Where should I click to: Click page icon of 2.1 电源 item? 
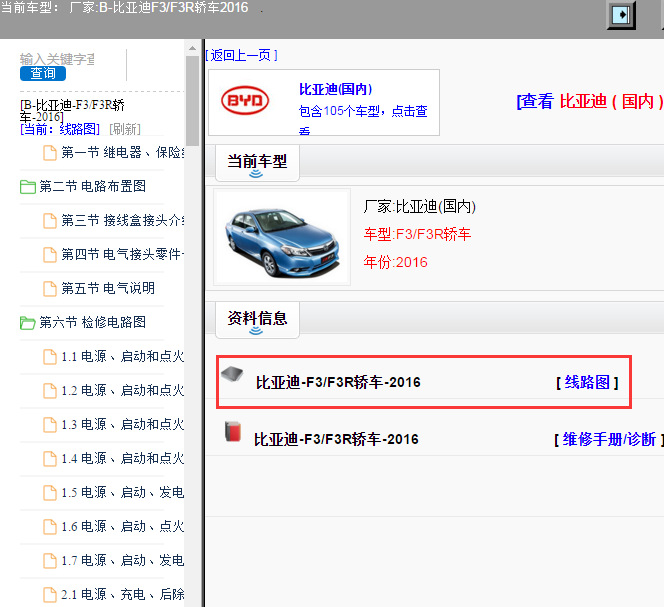click(x=50, y=595)
